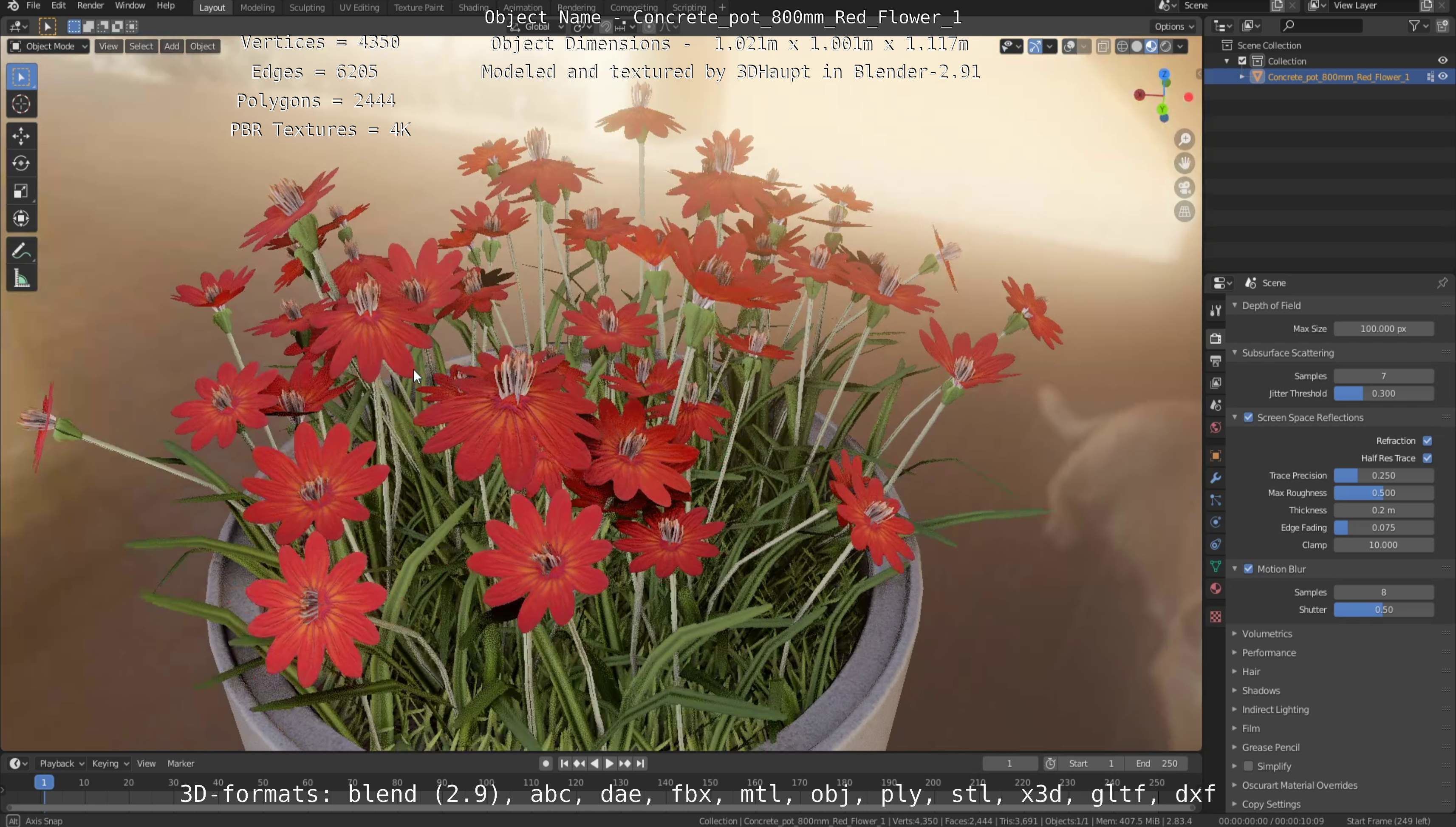Image resolution: width=1456 pixels, height=827 pixels.
Task: Expand the Shadows panel
Action: [1260, 691]
